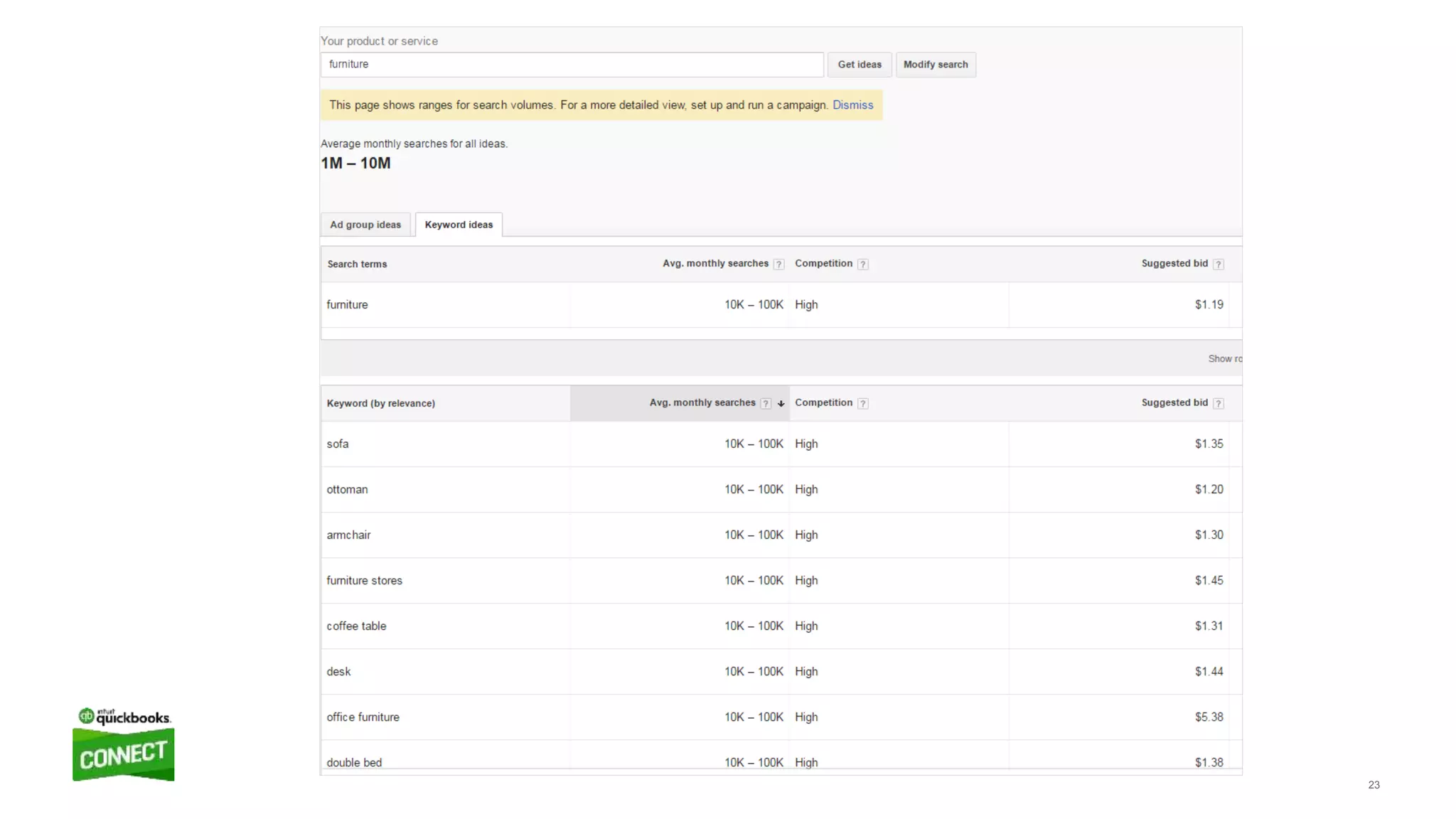
Task: Click the QuickBooks Connect logo
Action: pyautogui.click(x=123, y=744)
